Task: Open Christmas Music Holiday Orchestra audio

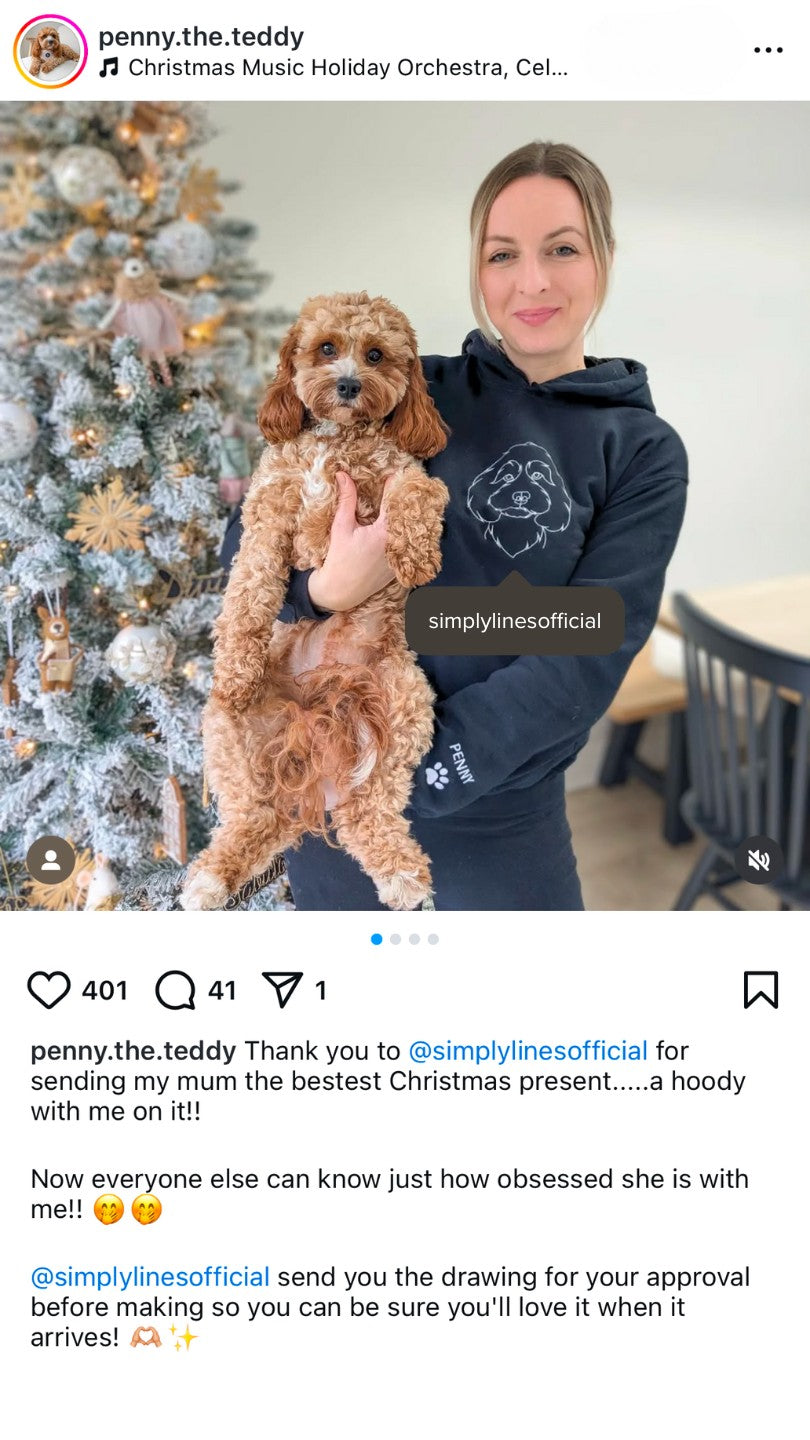Action: point(348,68)
